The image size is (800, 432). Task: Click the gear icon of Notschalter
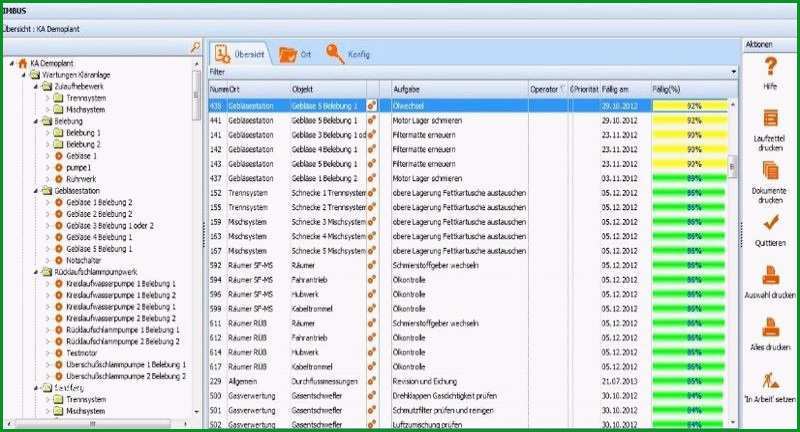(59, 260)
